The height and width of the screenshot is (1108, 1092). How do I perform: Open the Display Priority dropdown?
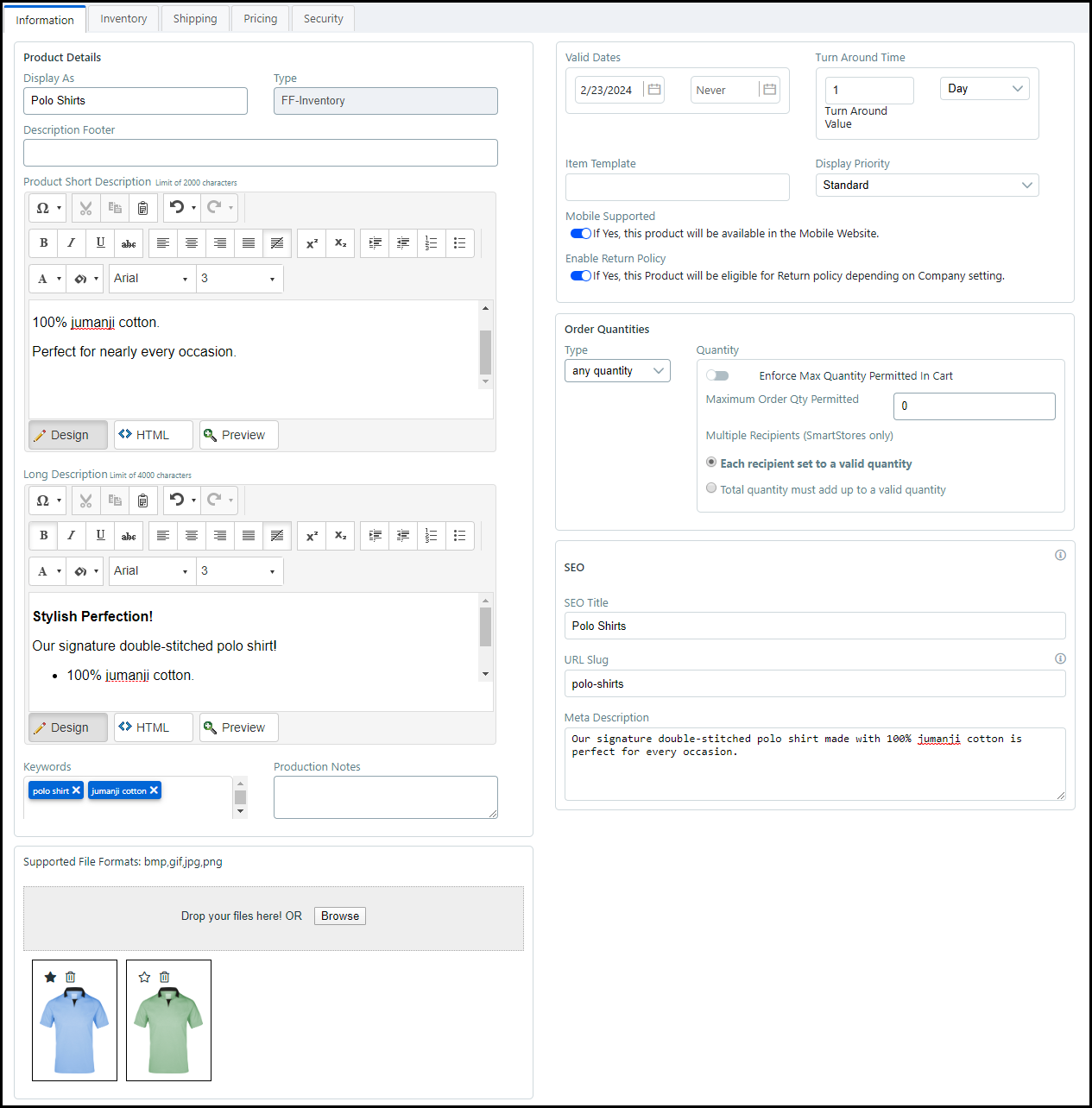point(926,186)
